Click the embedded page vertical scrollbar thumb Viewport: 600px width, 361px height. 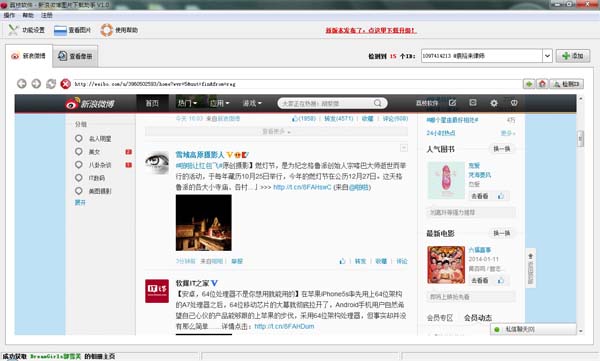point(580,139)
